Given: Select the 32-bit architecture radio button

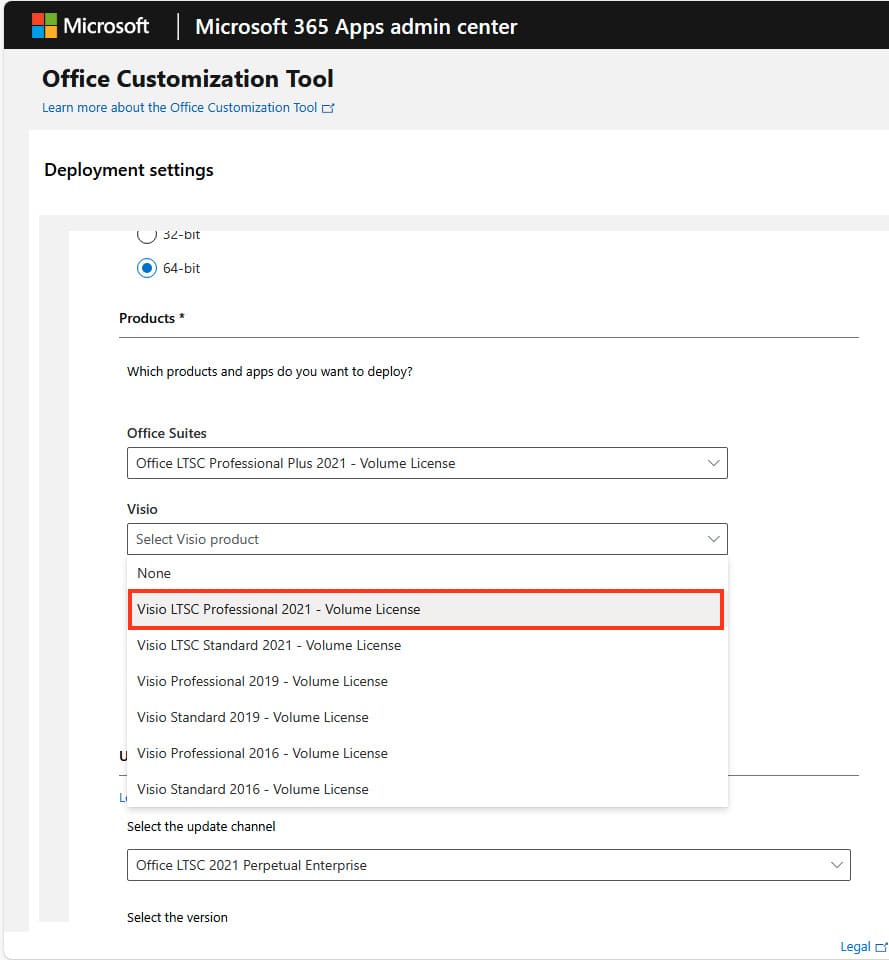Looking at the screenshot, I should point(147,235).
